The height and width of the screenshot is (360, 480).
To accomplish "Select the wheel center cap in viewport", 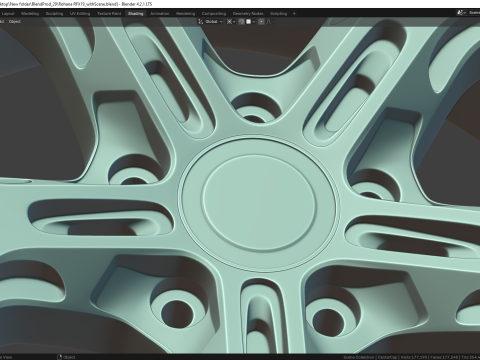I will coord(259,204).
